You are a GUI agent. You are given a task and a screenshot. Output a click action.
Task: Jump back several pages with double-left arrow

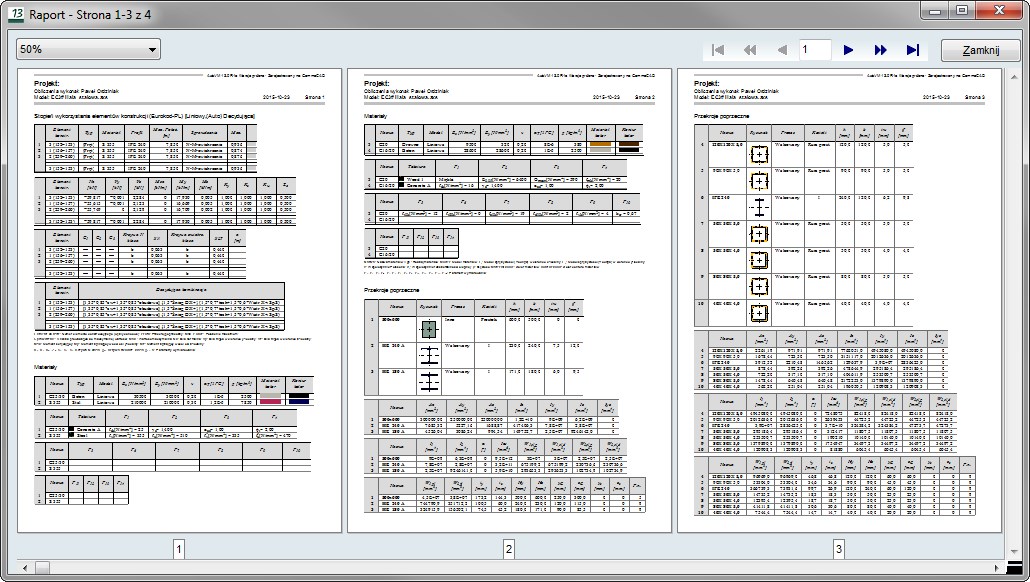(x=750, y=50)
